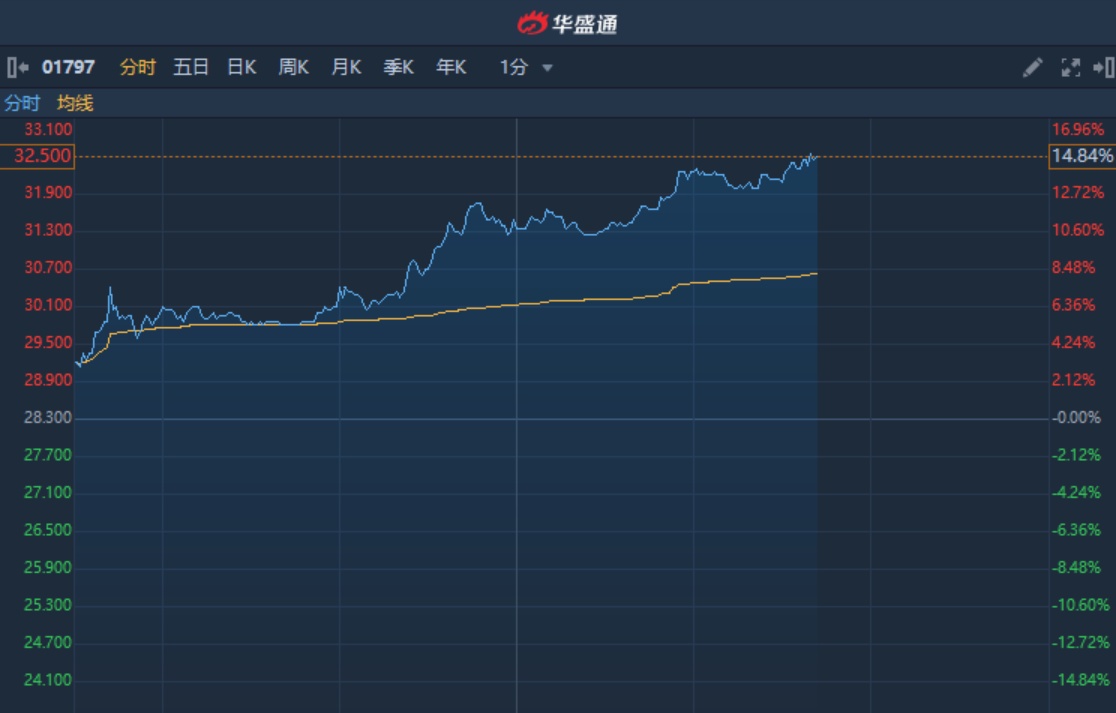
Task: Select the 周K weekly chart tab
Action: coord(294,68)
